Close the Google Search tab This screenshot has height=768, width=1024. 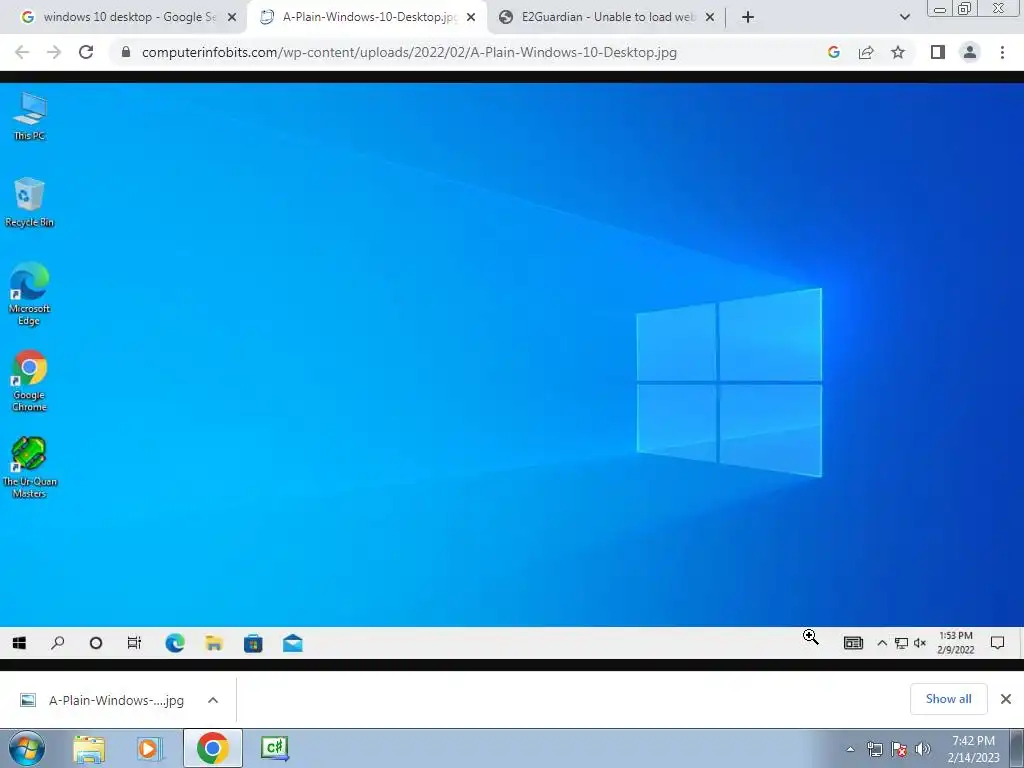click(232, 17)
